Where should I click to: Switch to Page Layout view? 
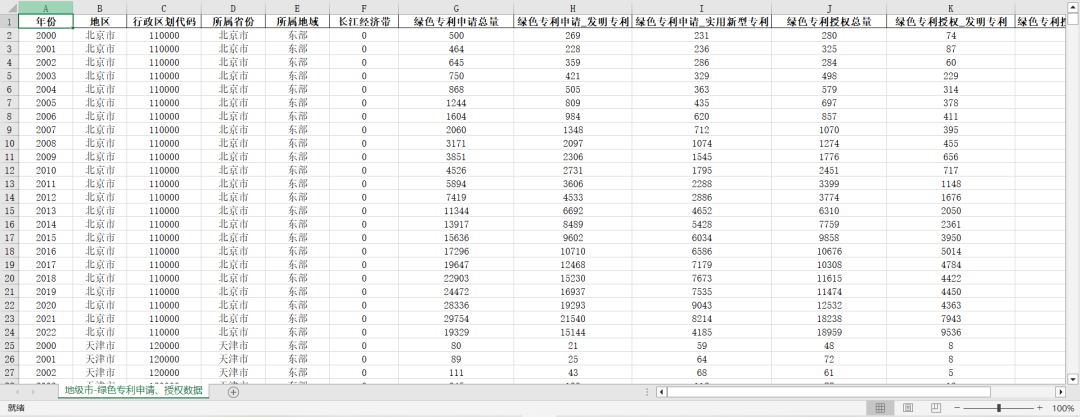(908, 408)
